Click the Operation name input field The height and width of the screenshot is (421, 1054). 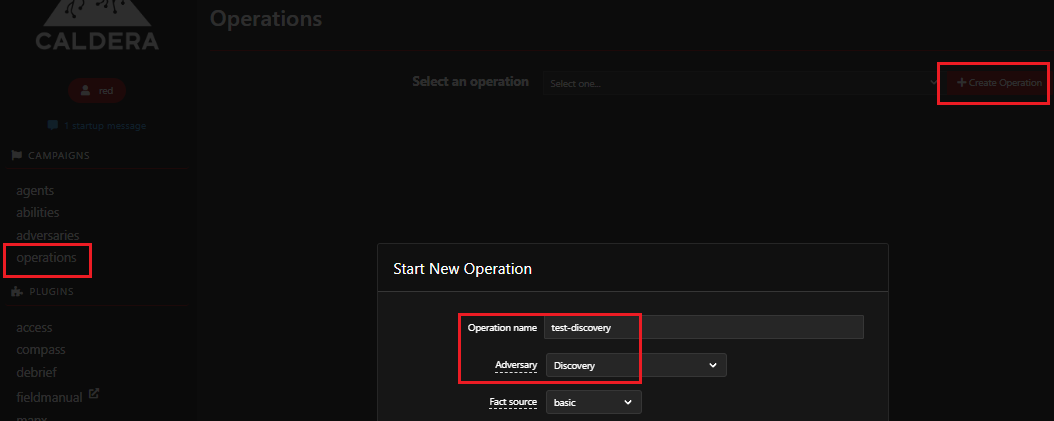[703, 327]
